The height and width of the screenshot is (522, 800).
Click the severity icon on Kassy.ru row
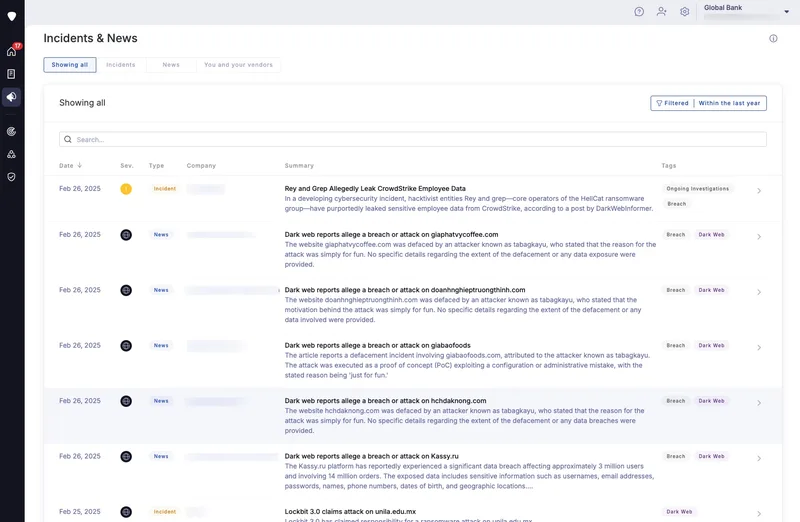point(126,457)
